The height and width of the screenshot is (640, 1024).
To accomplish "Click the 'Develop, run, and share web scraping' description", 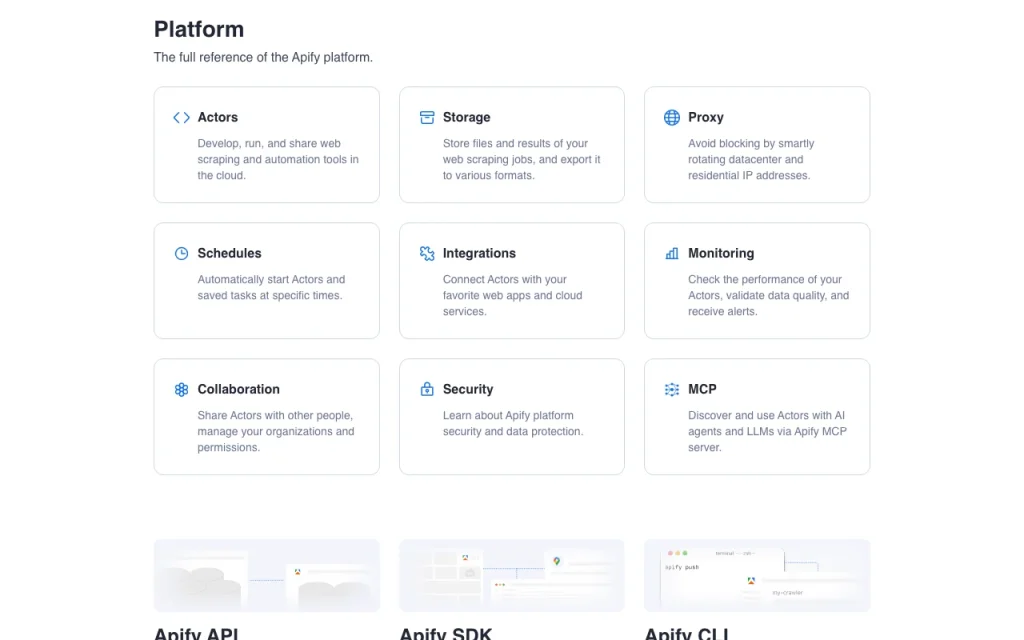I will coord(278,159).
